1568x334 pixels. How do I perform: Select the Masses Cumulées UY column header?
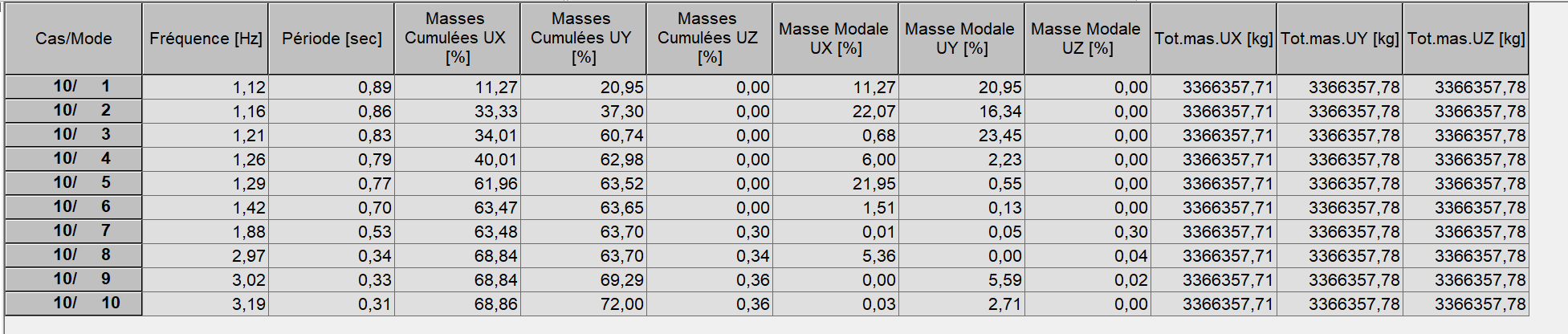tap(584, 39)
